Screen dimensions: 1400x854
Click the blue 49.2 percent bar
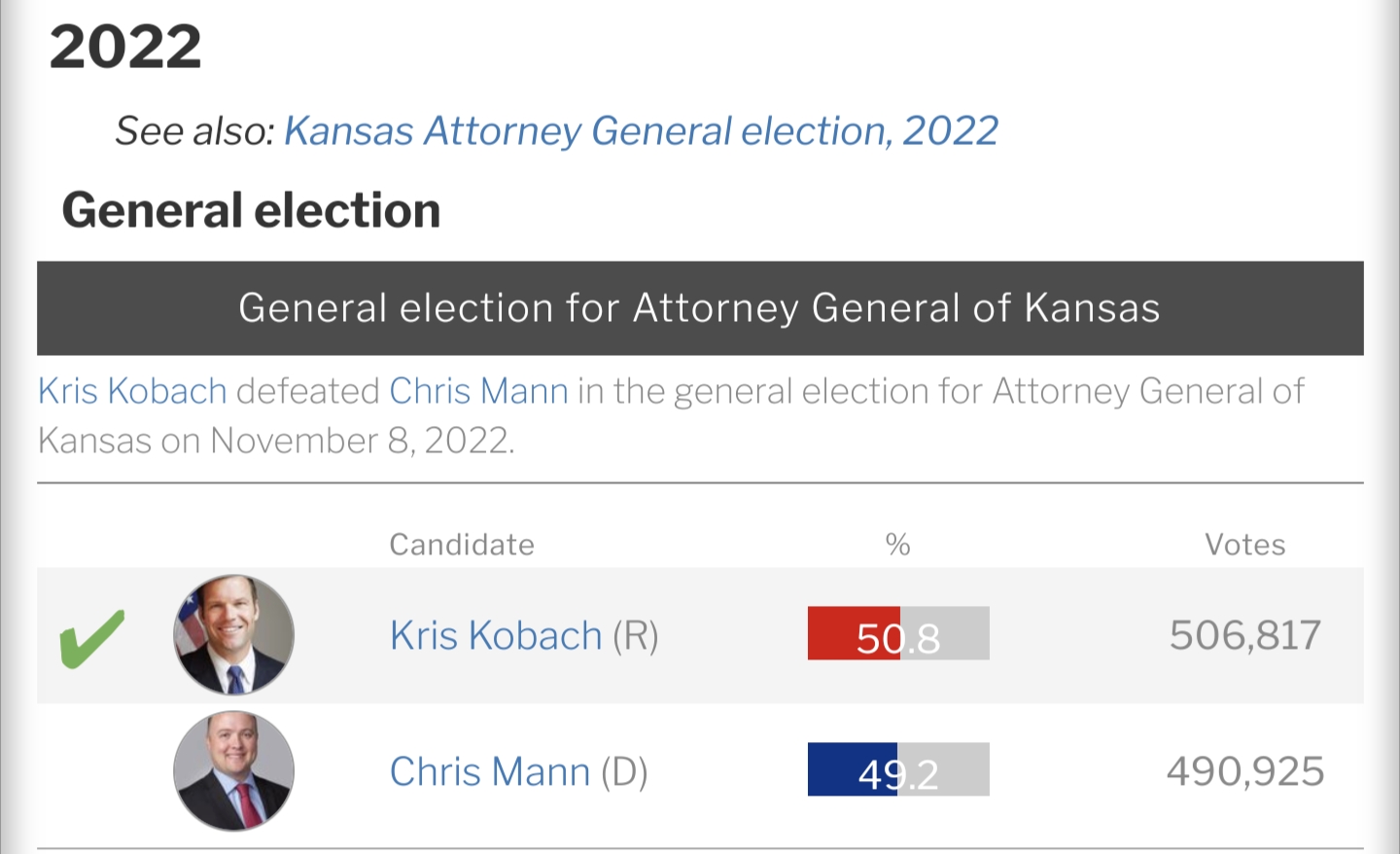point(853,769)
